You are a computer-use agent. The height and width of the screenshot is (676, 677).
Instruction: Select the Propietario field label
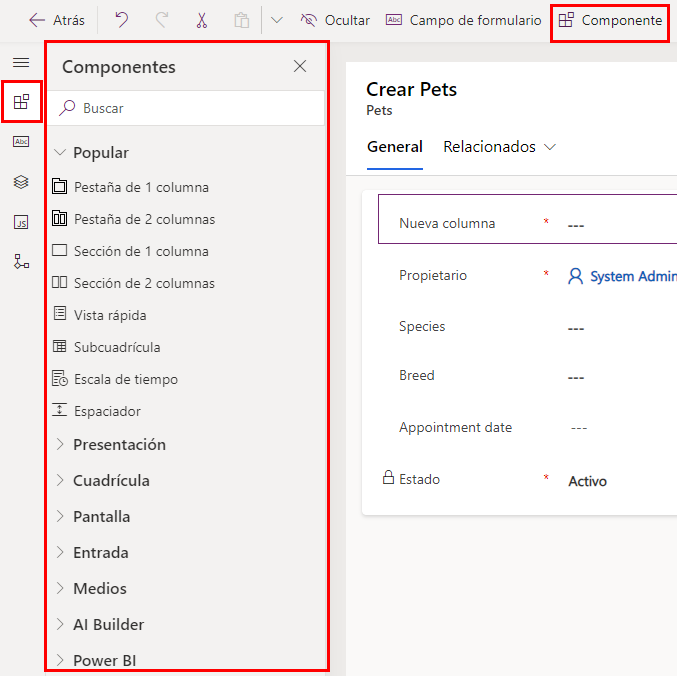[x=433, y=275]
